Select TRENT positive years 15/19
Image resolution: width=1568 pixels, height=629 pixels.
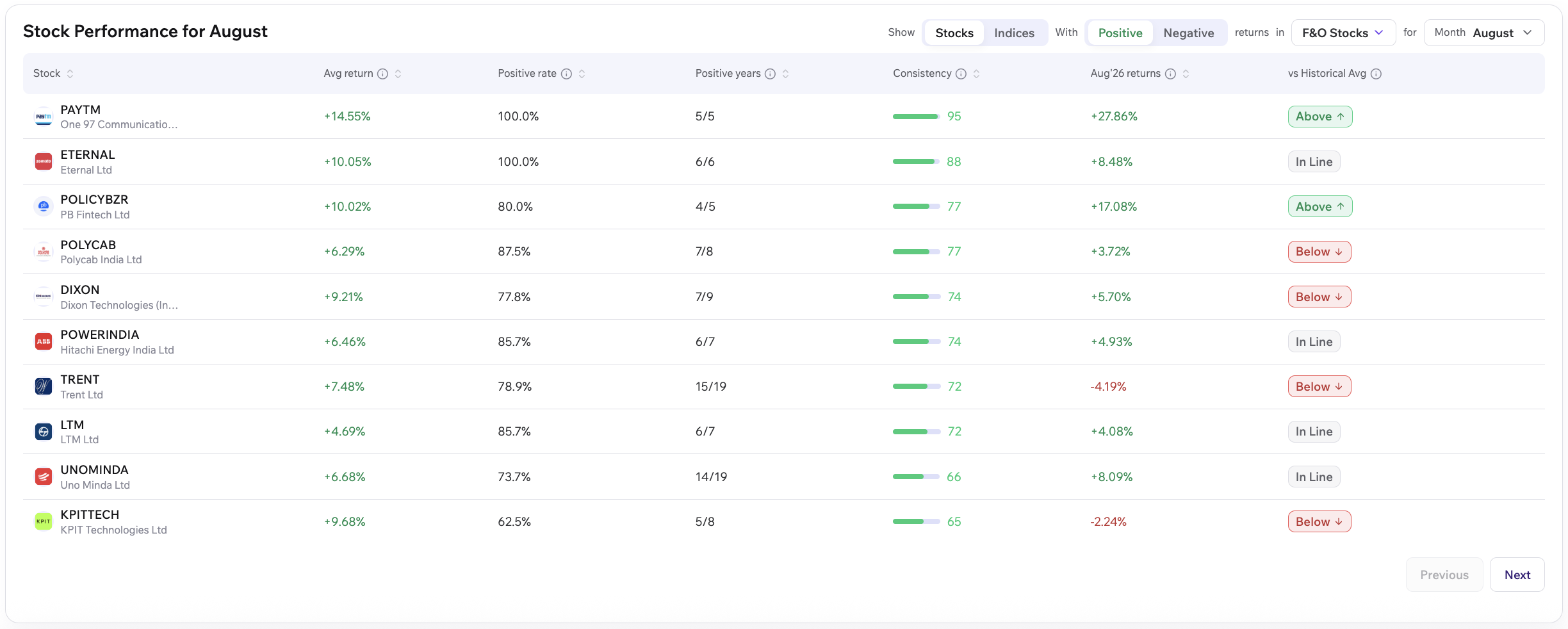coord(711,386)
